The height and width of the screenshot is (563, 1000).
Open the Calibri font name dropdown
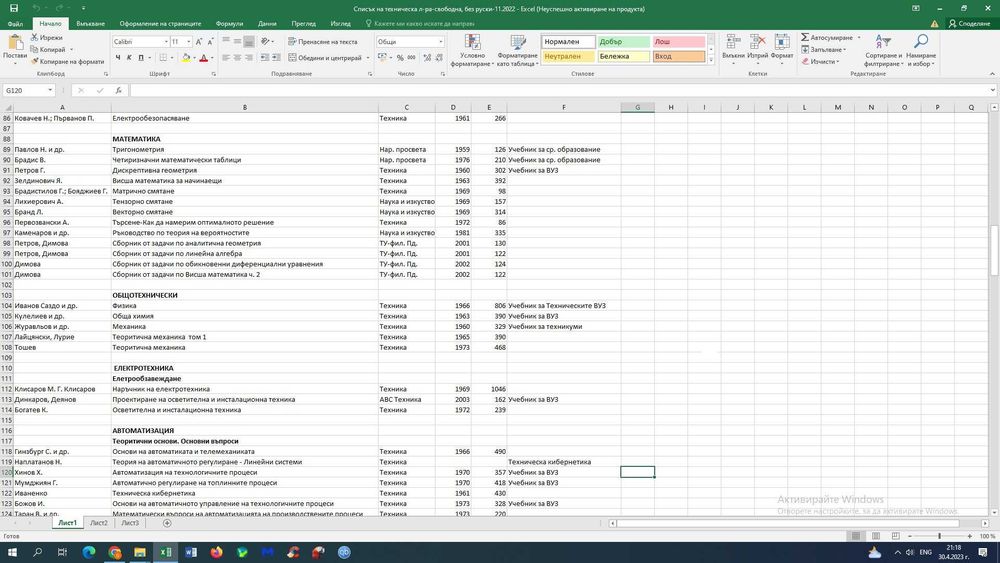pyautogui.click(x=166, y=41)
